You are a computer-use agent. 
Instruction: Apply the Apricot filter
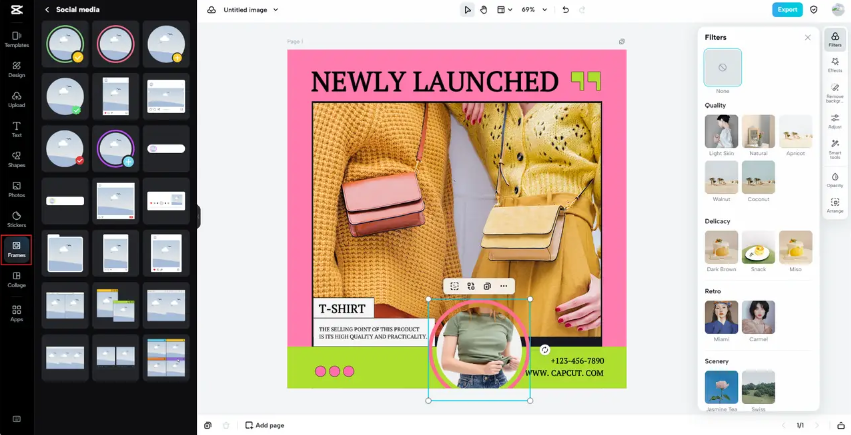(796, 131)
